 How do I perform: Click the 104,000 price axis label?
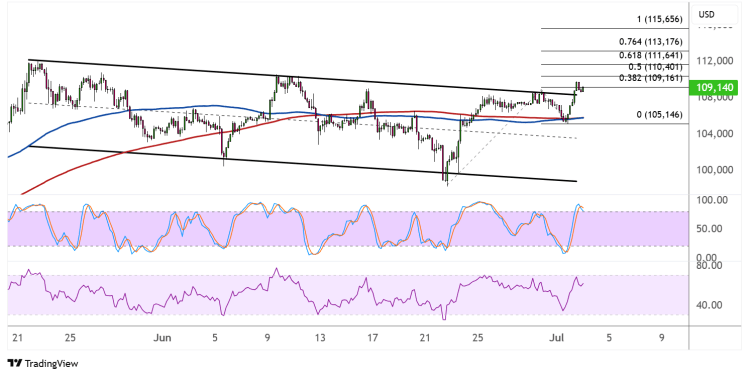tap(715, 133)
